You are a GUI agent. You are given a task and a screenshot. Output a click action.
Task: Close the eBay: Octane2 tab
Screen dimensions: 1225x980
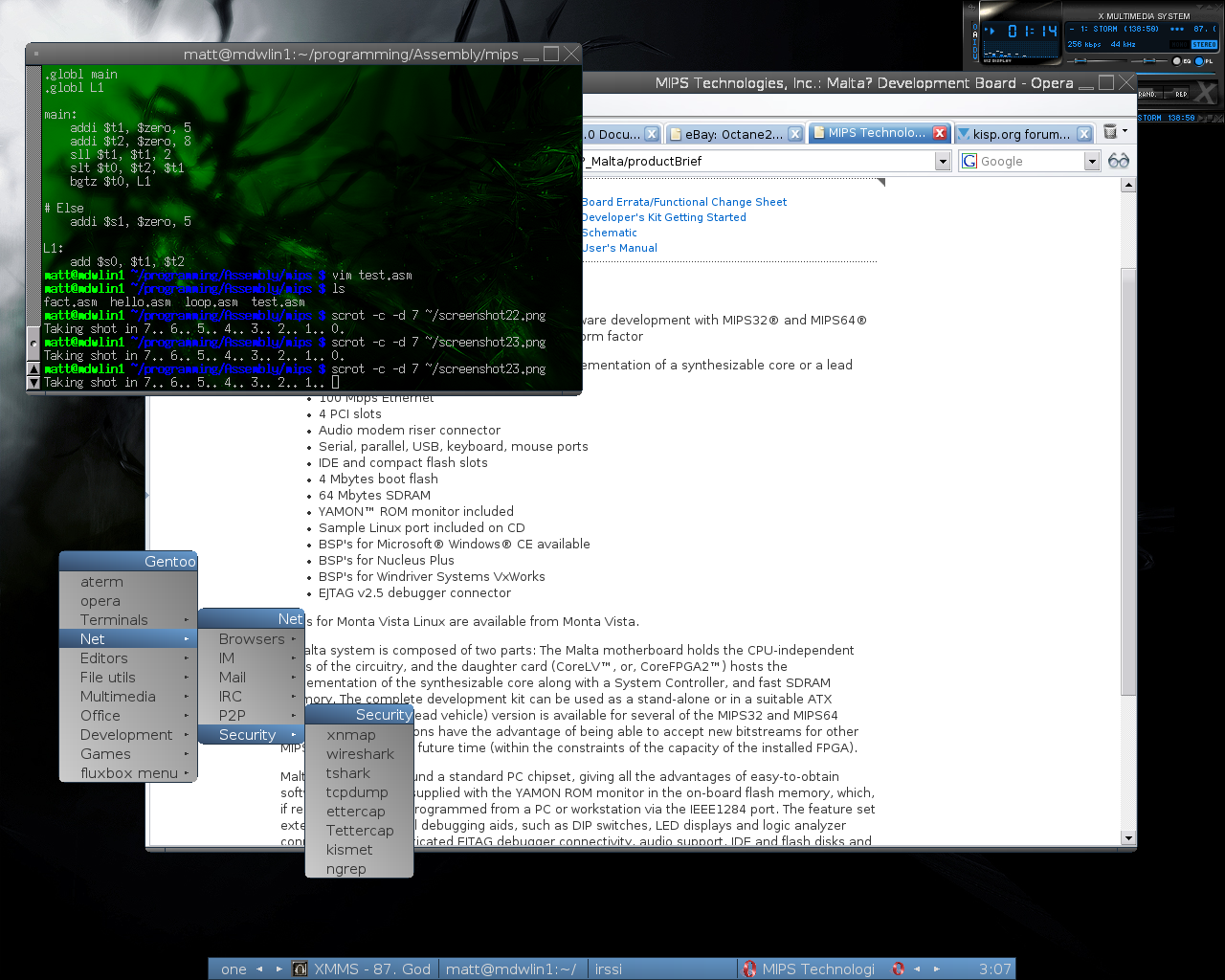click(794, 134)
